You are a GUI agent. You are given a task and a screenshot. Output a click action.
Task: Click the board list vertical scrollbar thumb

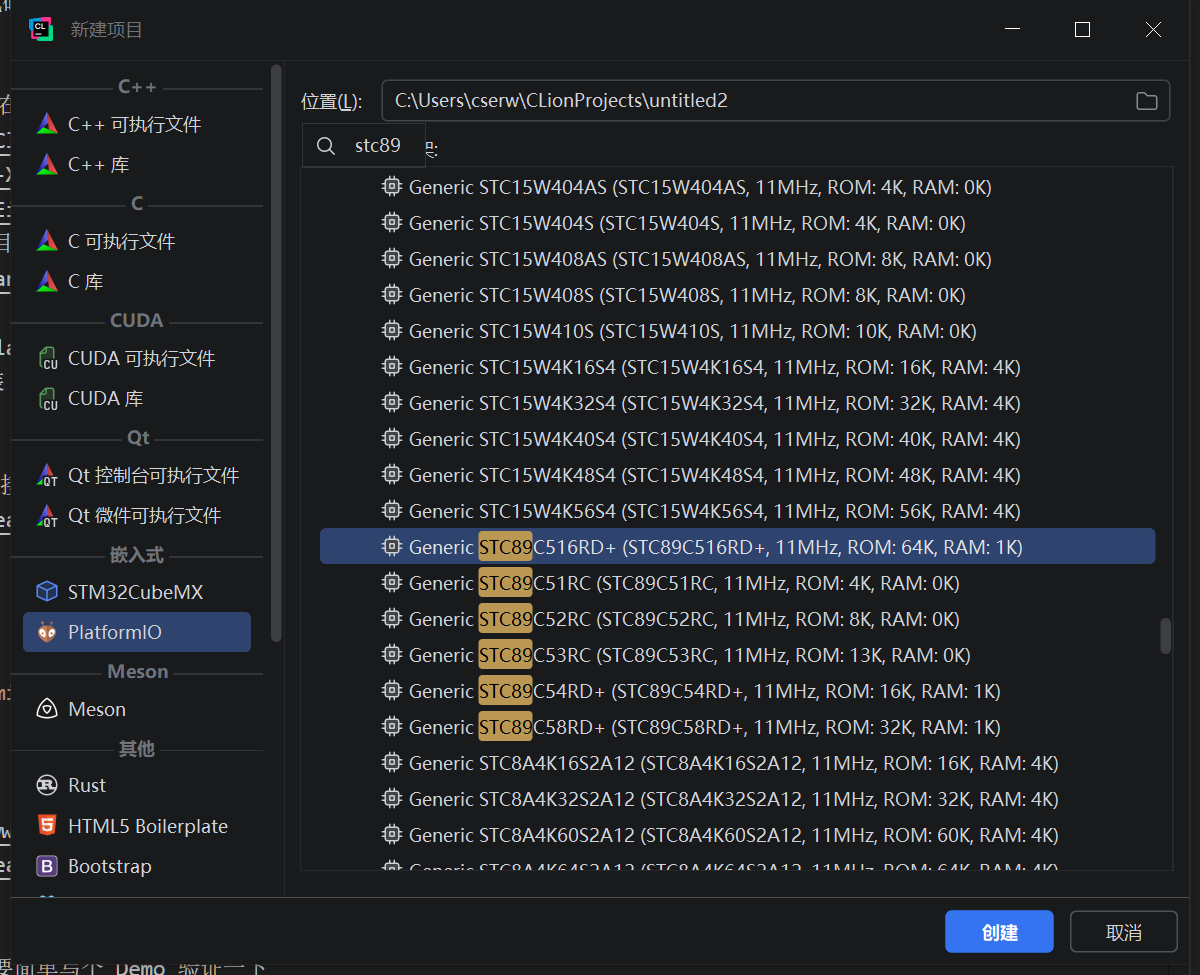(x=1165, y=636)
